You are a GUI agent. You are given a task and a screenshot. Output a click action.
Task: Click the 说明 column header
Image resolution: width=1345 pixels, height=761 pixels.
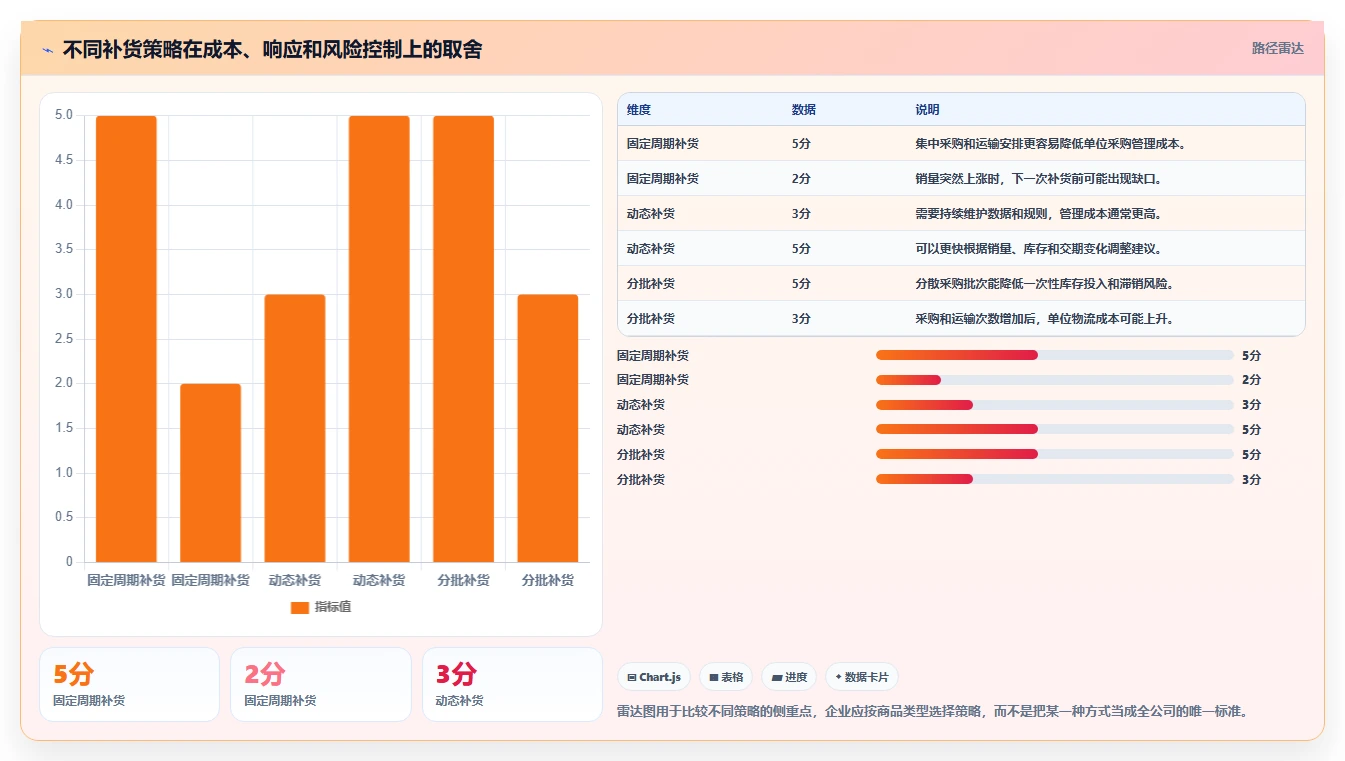click(x=927, y=110)
